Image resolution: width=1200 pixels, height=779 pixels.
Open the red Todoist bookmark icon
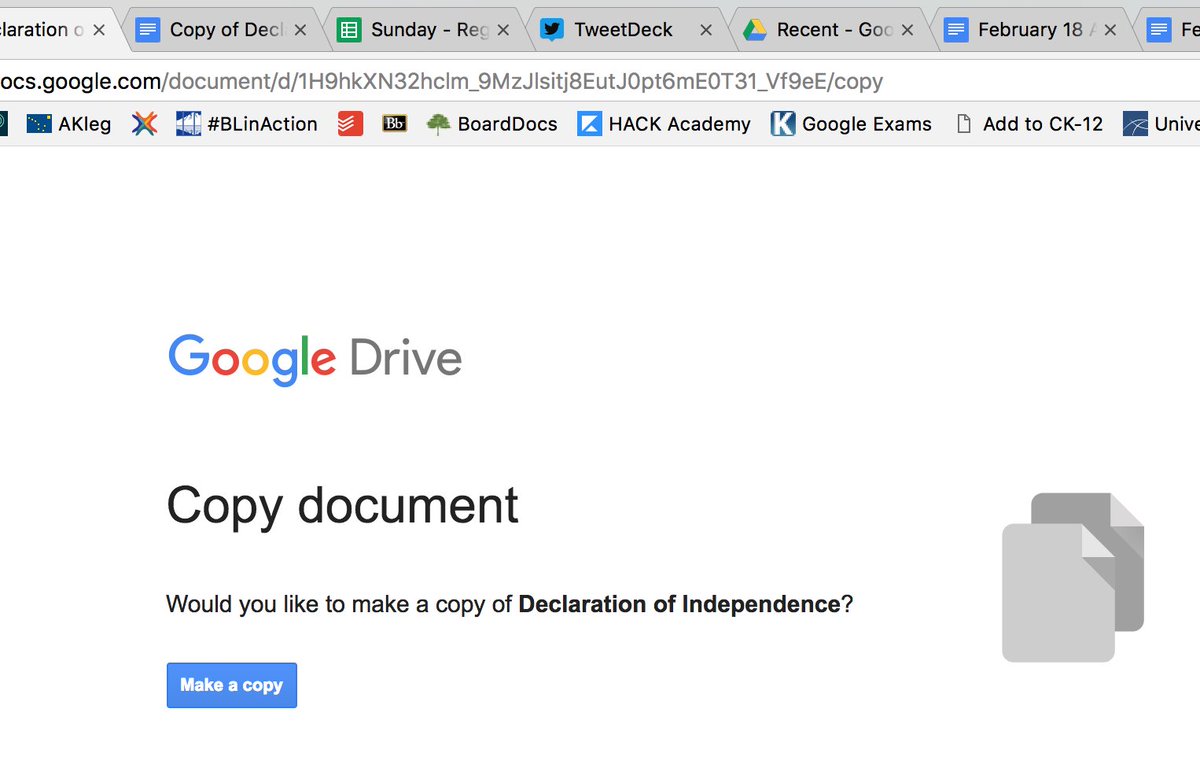tap(350, 124)
